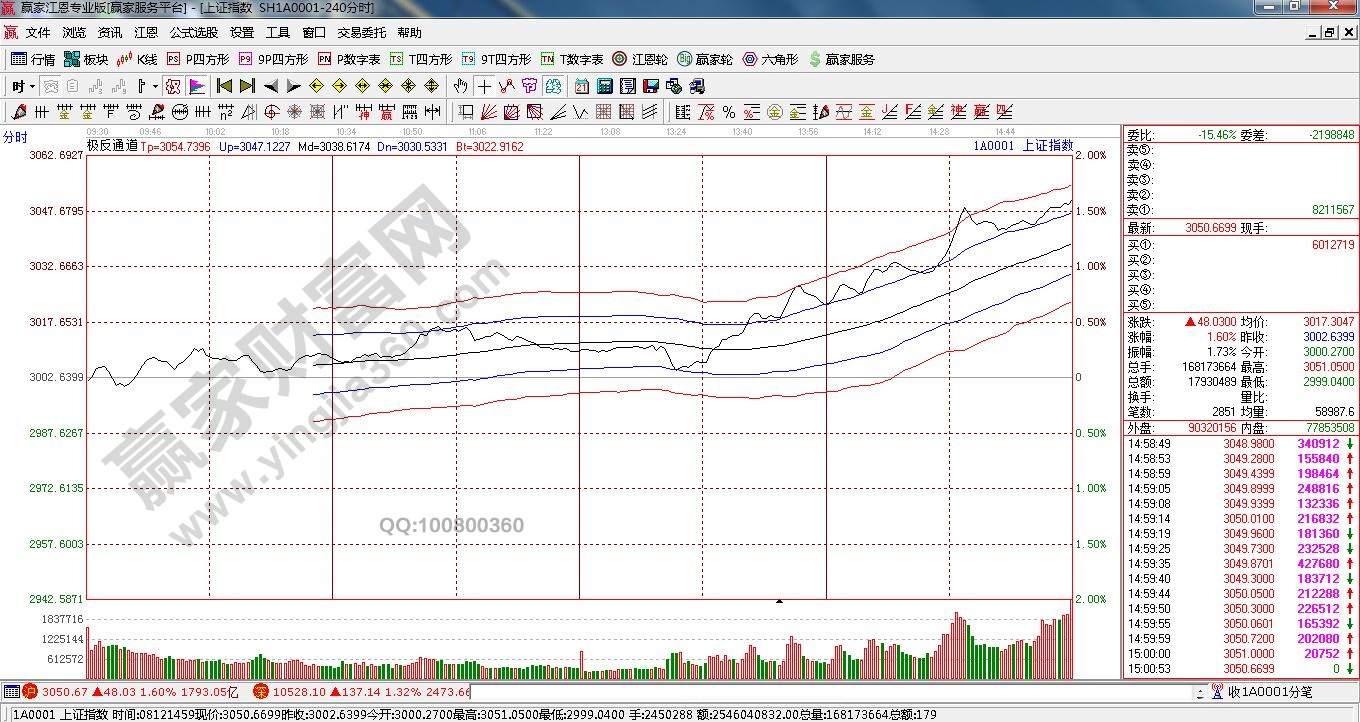Click the small triangle marker below chart
The width and height of the screenshot is (1360, 722).
(779, 601)
